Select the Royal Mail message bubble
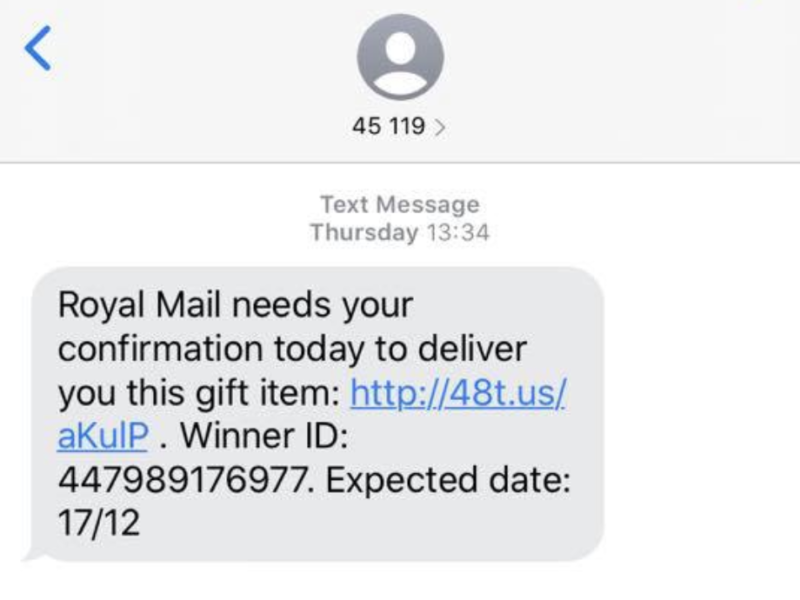The height and width of the screenshot is (600, 800). [317, 414]
